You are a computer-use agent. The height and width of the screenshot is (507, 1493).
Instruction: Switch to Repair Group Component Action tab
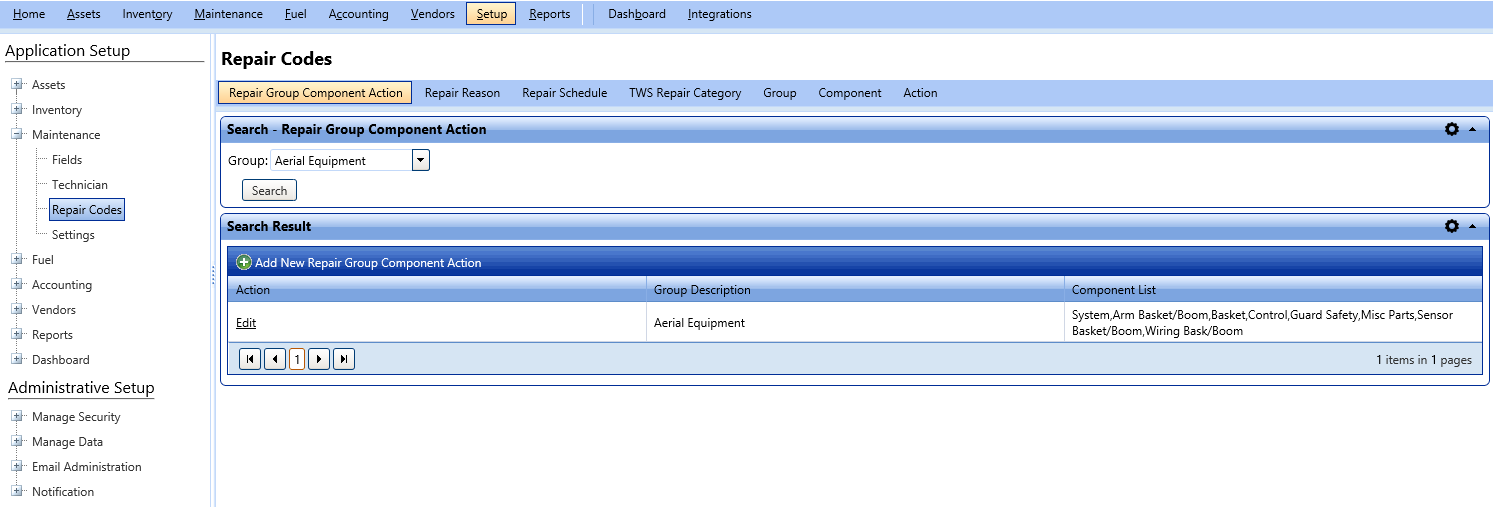(x=316, y=93)
